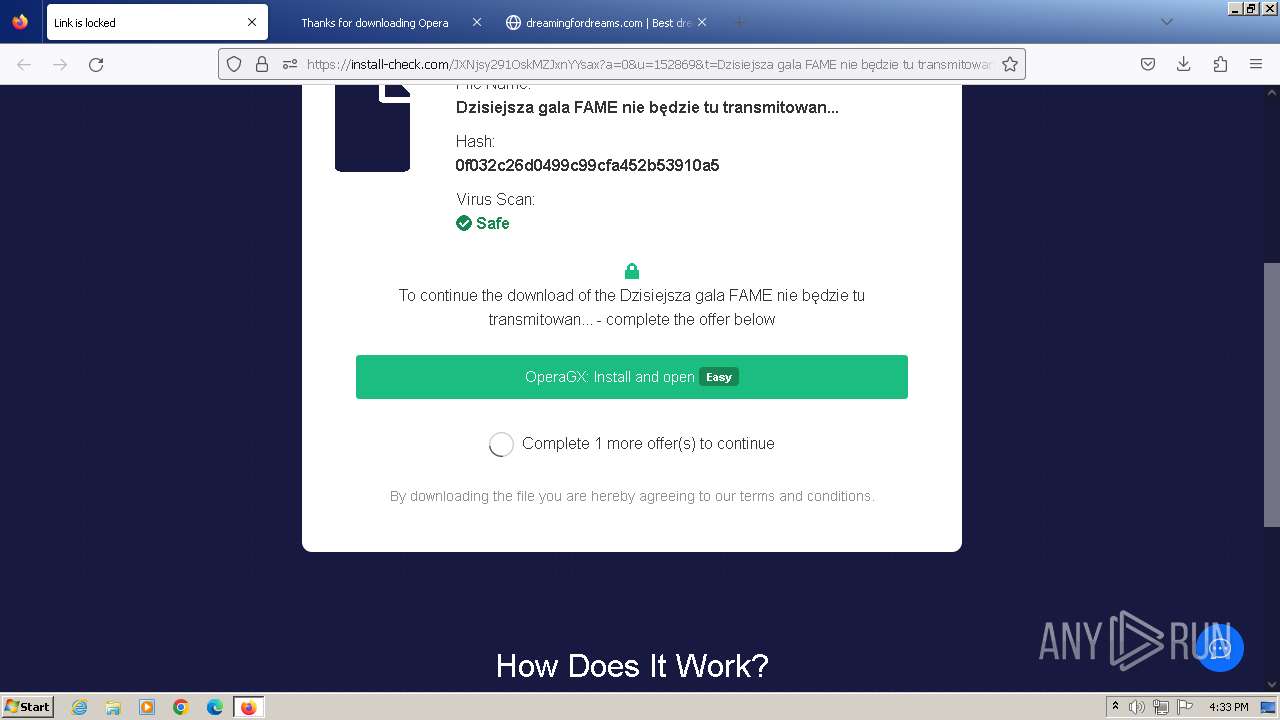This screenshot has height=720, width=1280.
Task: Open the Extensions puzzle icon
Action: coord(1220,64)
